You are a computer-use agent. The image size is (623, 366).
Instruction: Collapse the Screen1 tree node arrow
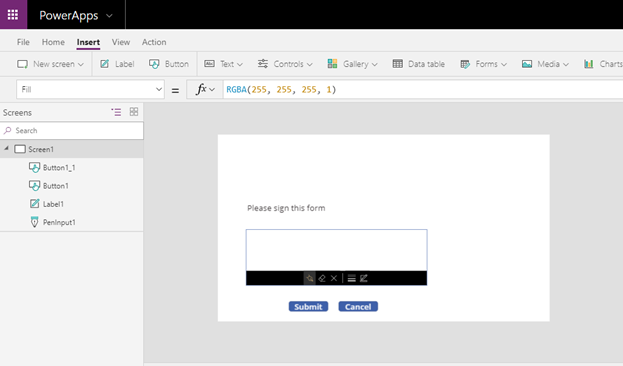point(6,148)
